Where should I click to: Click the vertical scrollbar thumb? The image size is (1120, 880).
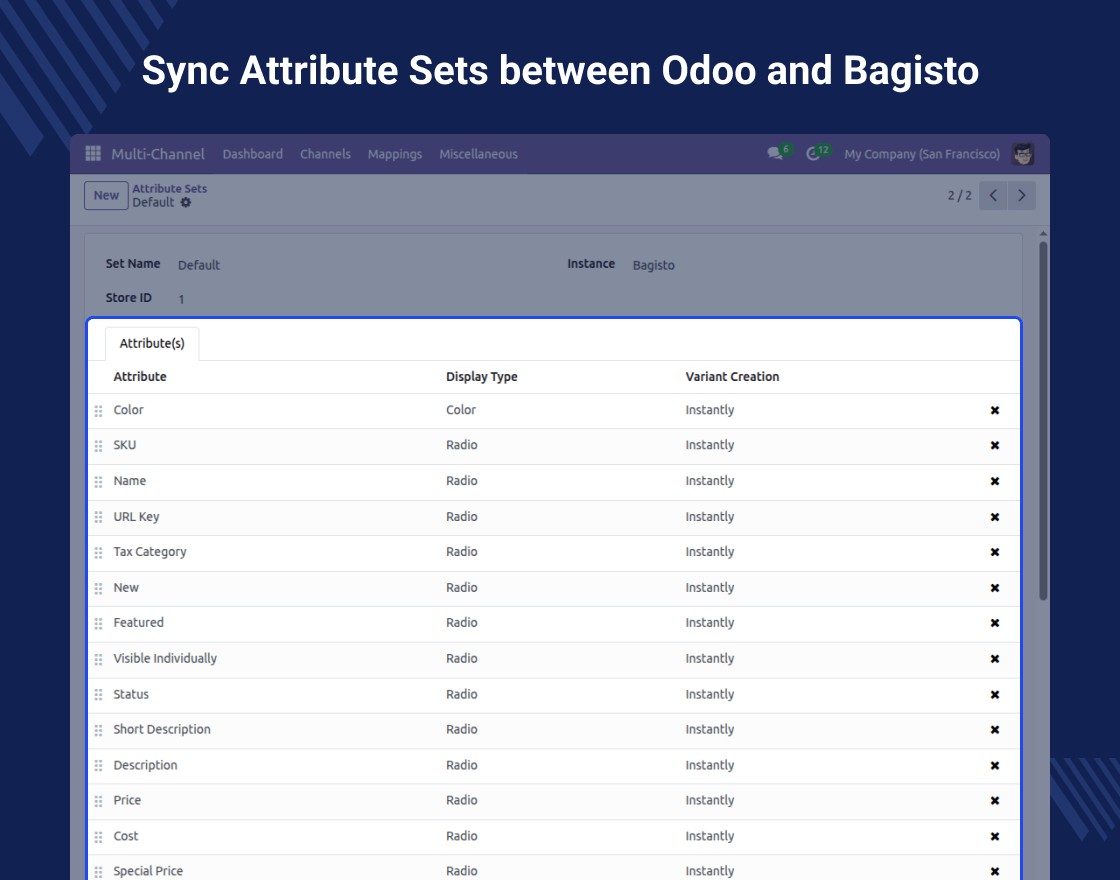tap(1043, 421)
